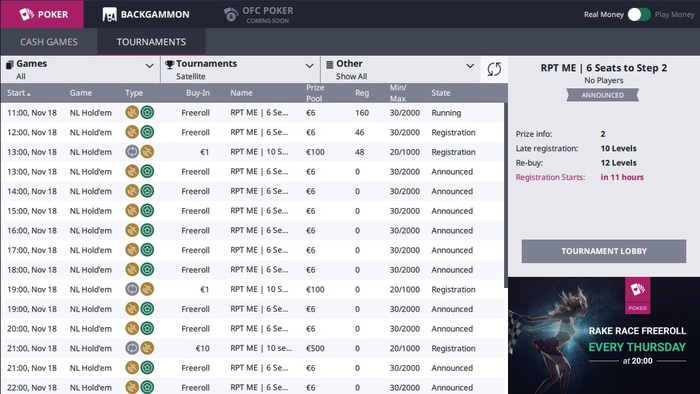Click the Tournament Lobby button
The height and width of the screenshot is (394, 700).
(x=604, y=251)
